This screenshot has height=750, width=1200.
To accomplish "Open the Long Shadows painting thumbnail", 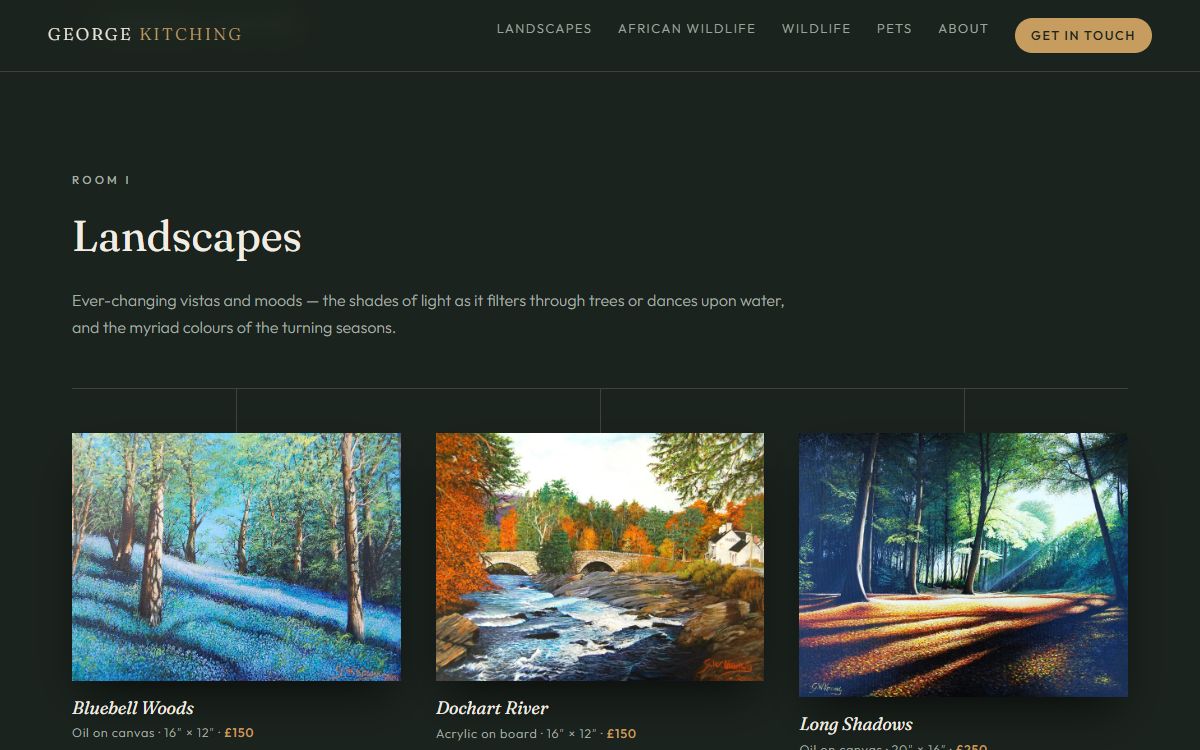I will coord(963,565).
